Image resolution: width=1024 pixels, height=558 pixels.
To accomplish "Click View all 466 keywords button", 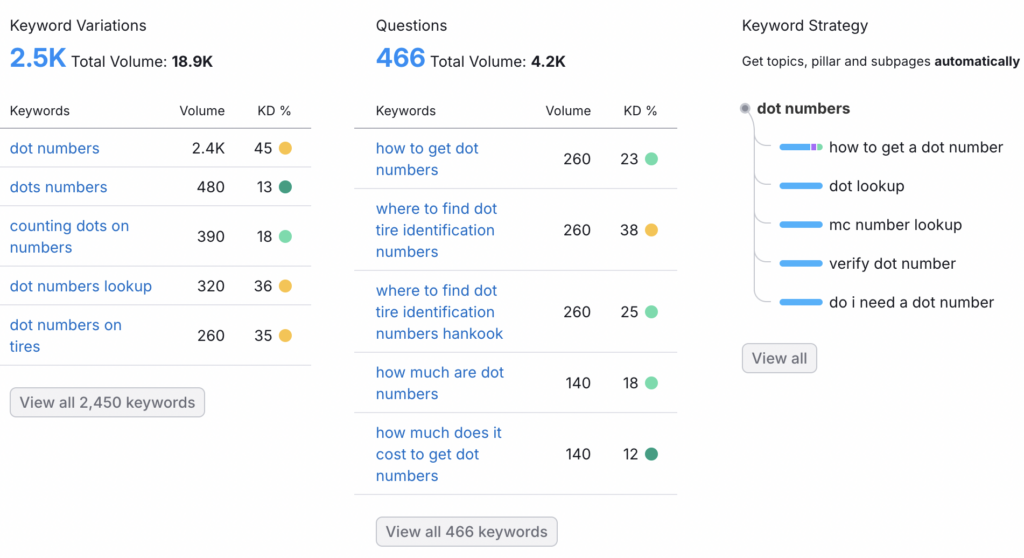I will [x=466, y=532].
